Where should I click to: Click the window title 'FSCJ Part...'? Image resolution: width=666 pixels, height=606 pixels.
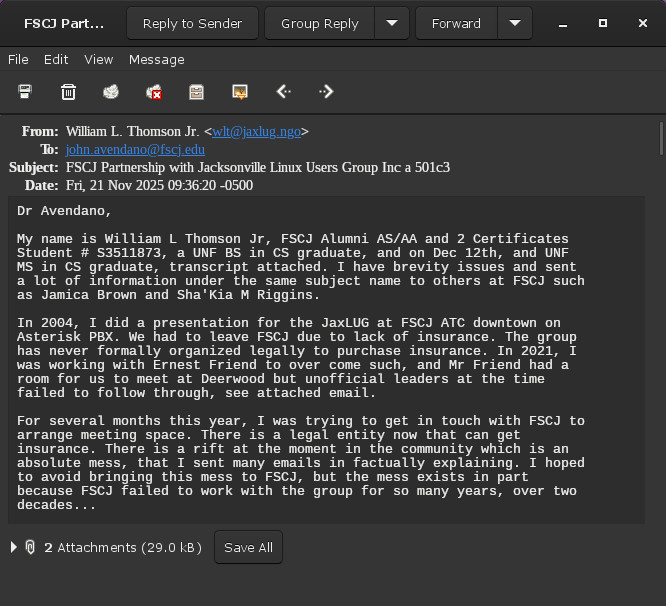coord(64,23)
